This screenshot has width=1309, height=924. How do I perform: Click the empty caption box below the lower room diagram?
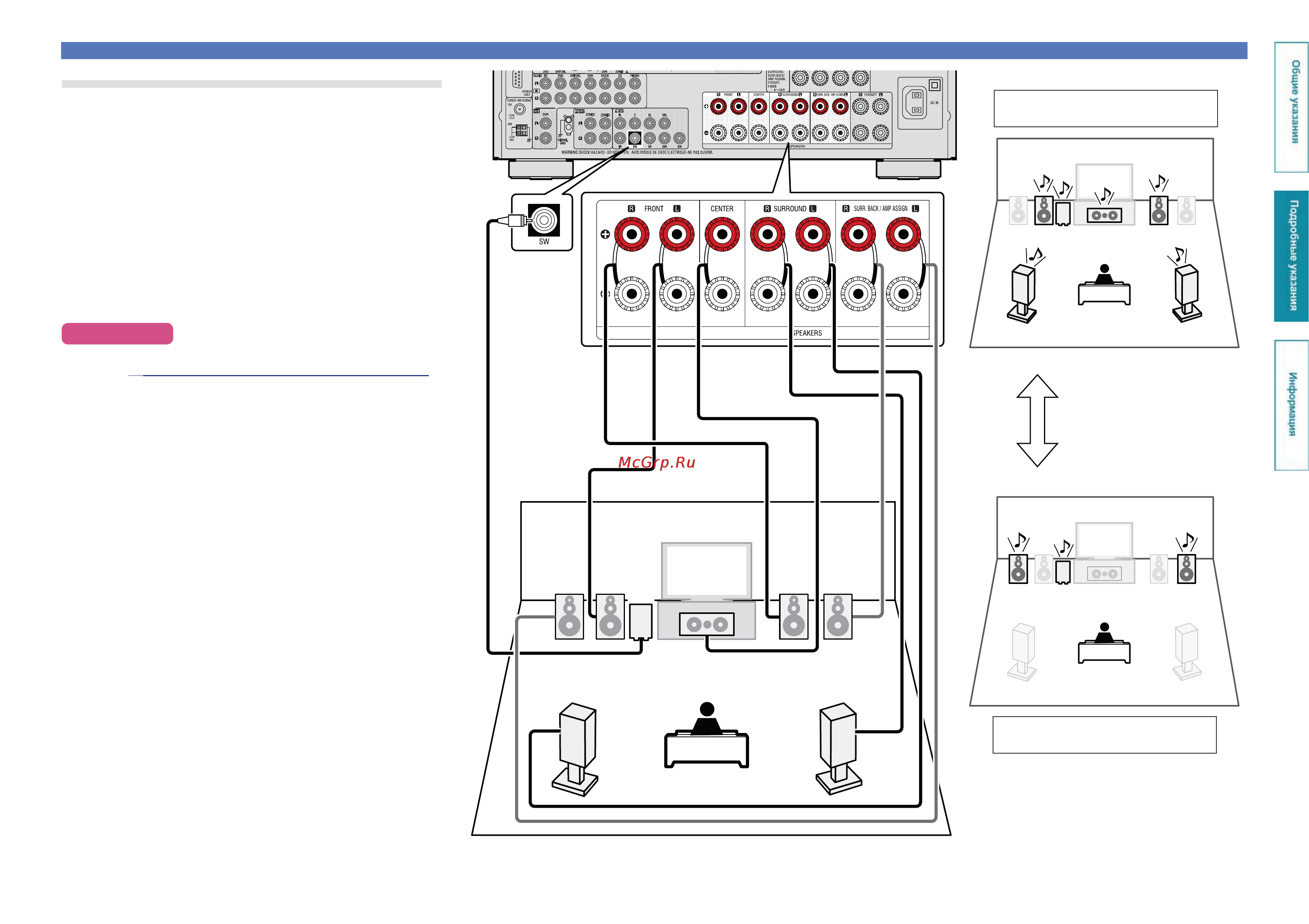pos(1104,735)
